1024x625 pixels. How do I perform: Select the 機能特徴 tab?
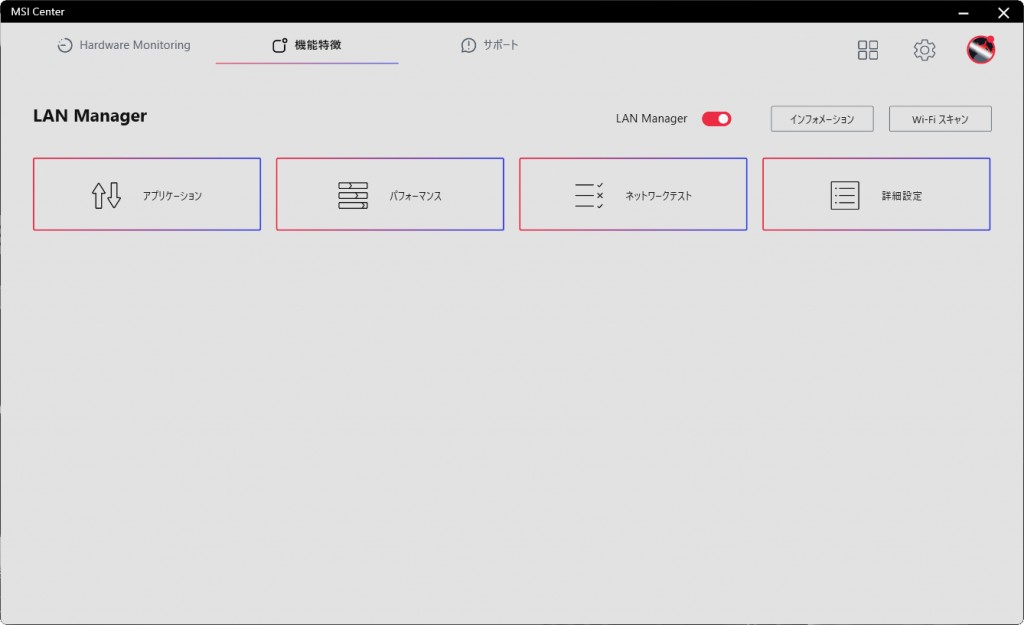coord(307,46)
